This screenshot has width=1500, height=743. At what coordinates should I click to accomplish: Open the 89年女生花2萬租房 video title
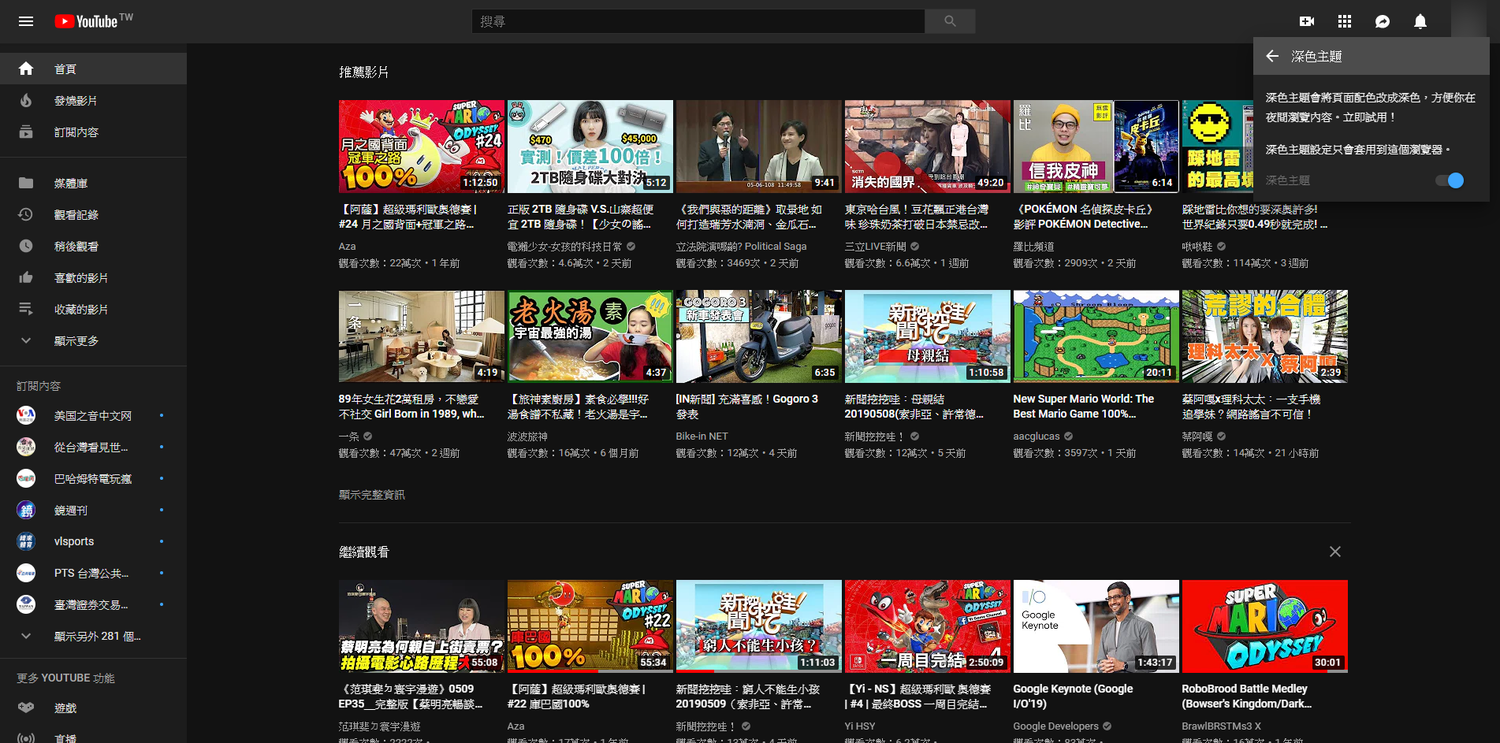click(412, 406)
